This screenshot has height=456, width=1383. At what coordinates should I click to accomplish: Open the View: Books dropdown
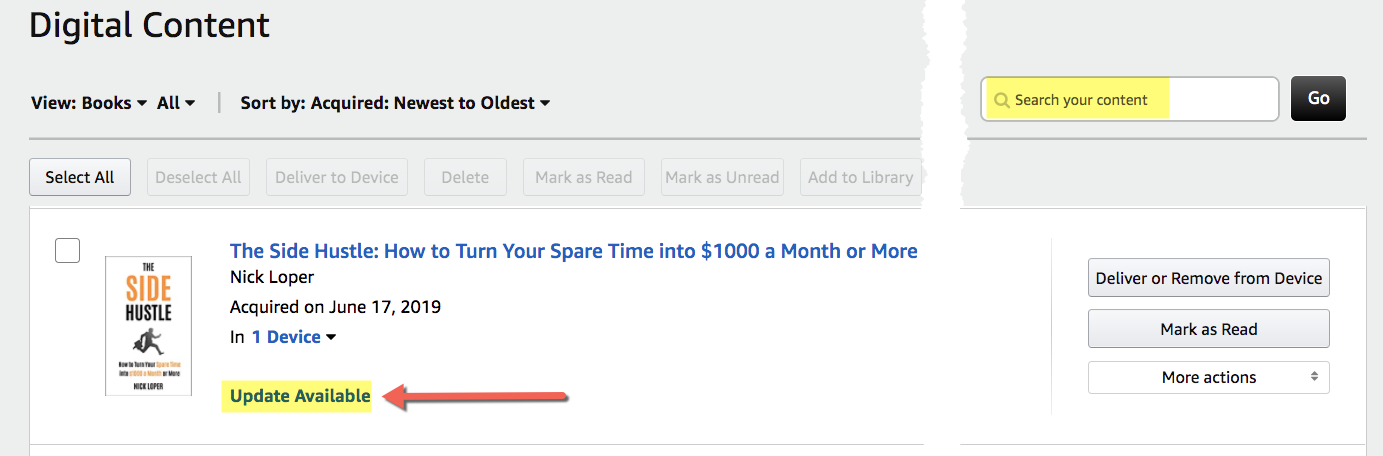pyautogui.click(x=89, y=103)
